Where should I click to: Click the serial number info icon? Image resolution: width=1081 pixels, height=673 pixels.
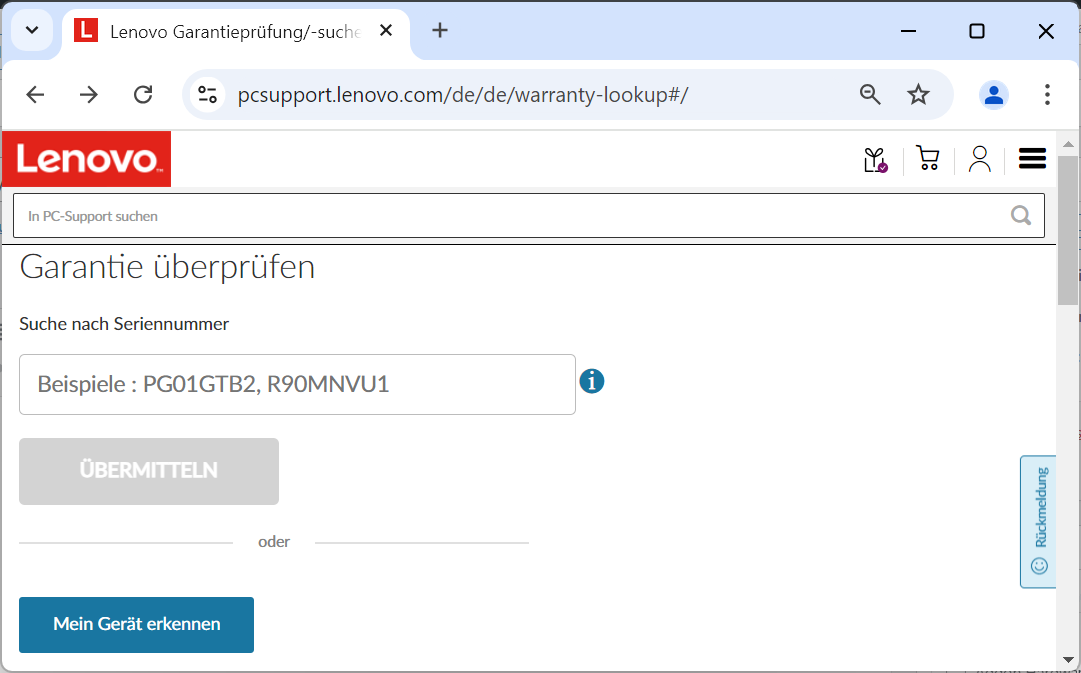(x=592, y=381)
